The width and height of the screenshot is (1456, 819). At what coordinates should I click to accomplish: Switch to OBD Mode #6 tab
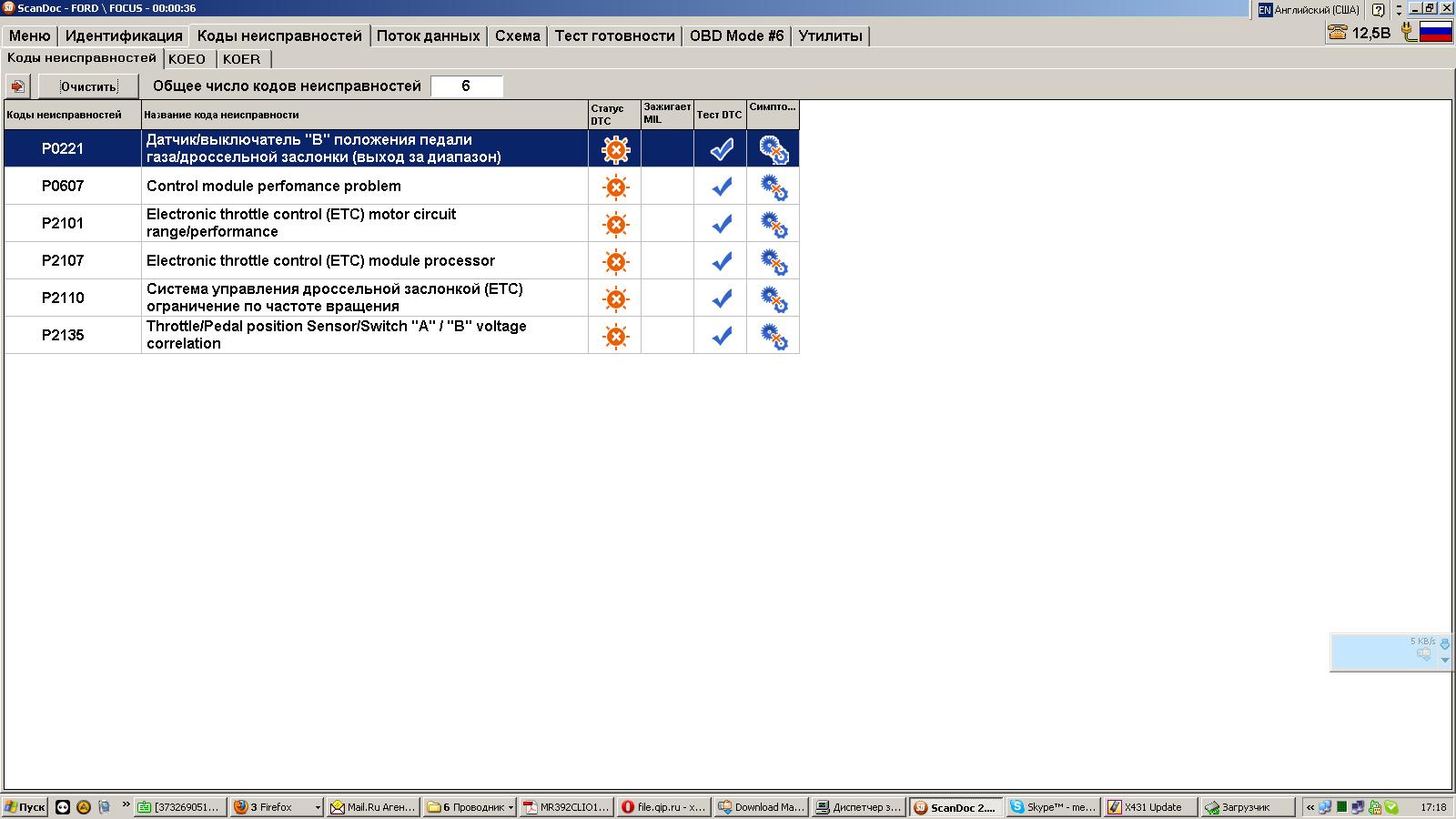[736, 35]
